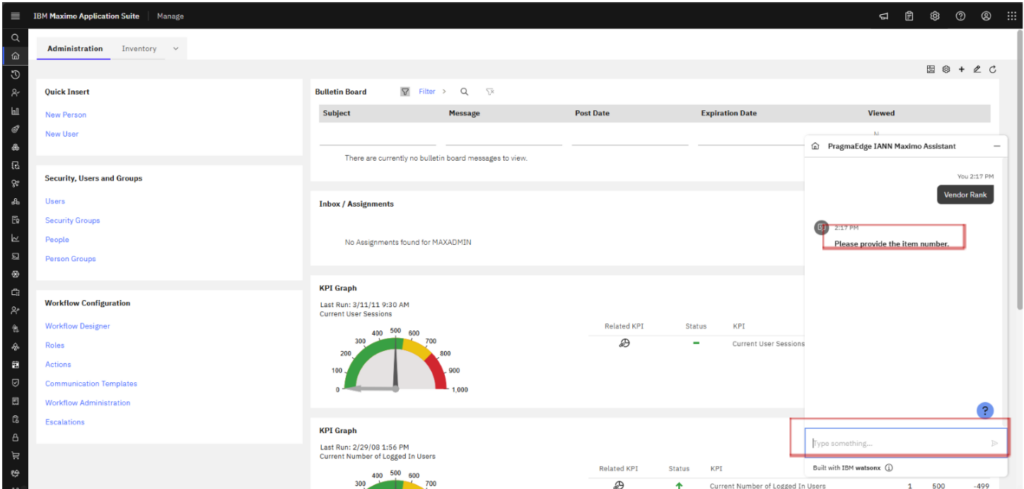
Task: Go to the sidebar Home icon
Action: [x=16, y=56]
